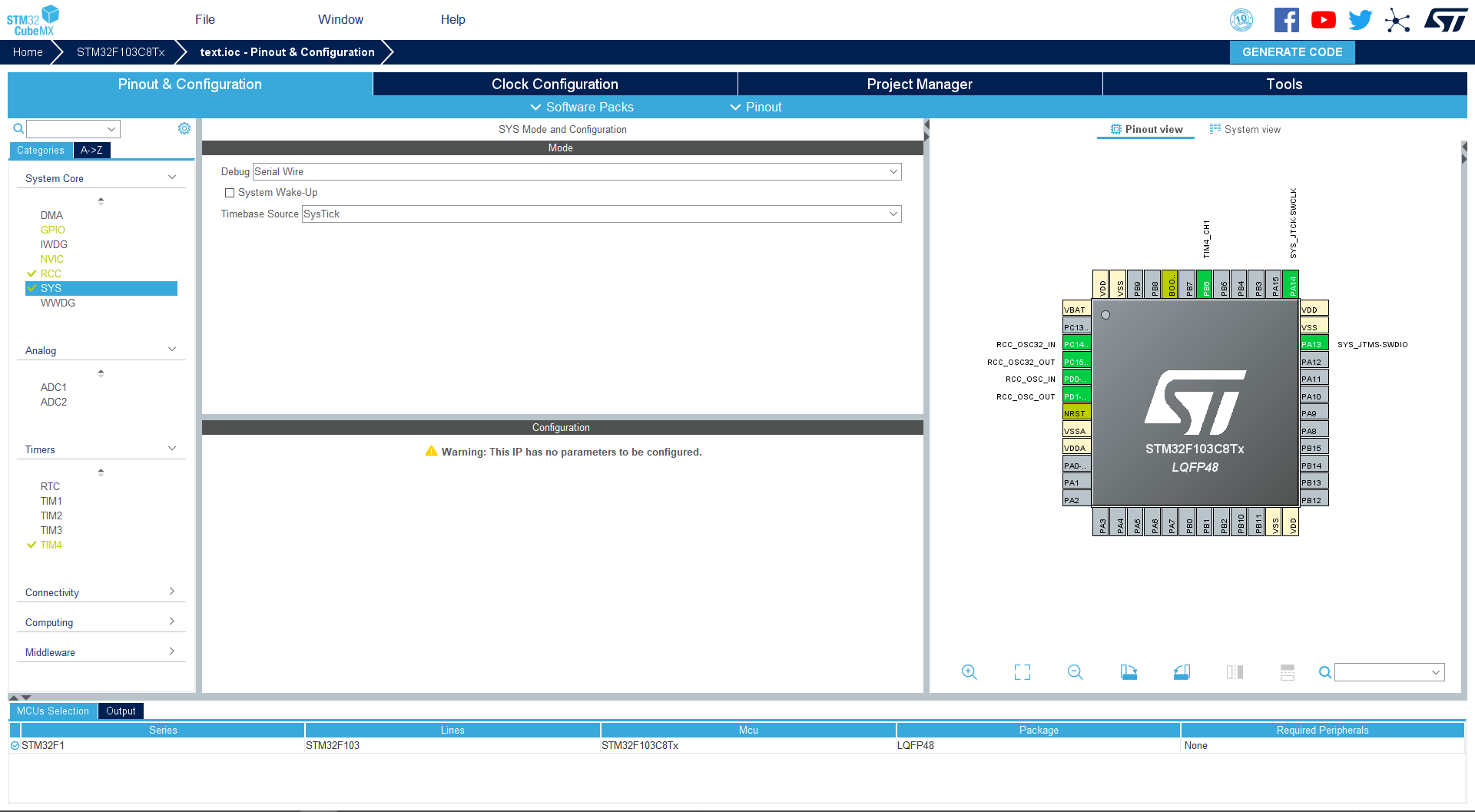Enable the System Wake-Up checkbox
This screenshot has width=1475, height=812.
[x=230, y=193]
